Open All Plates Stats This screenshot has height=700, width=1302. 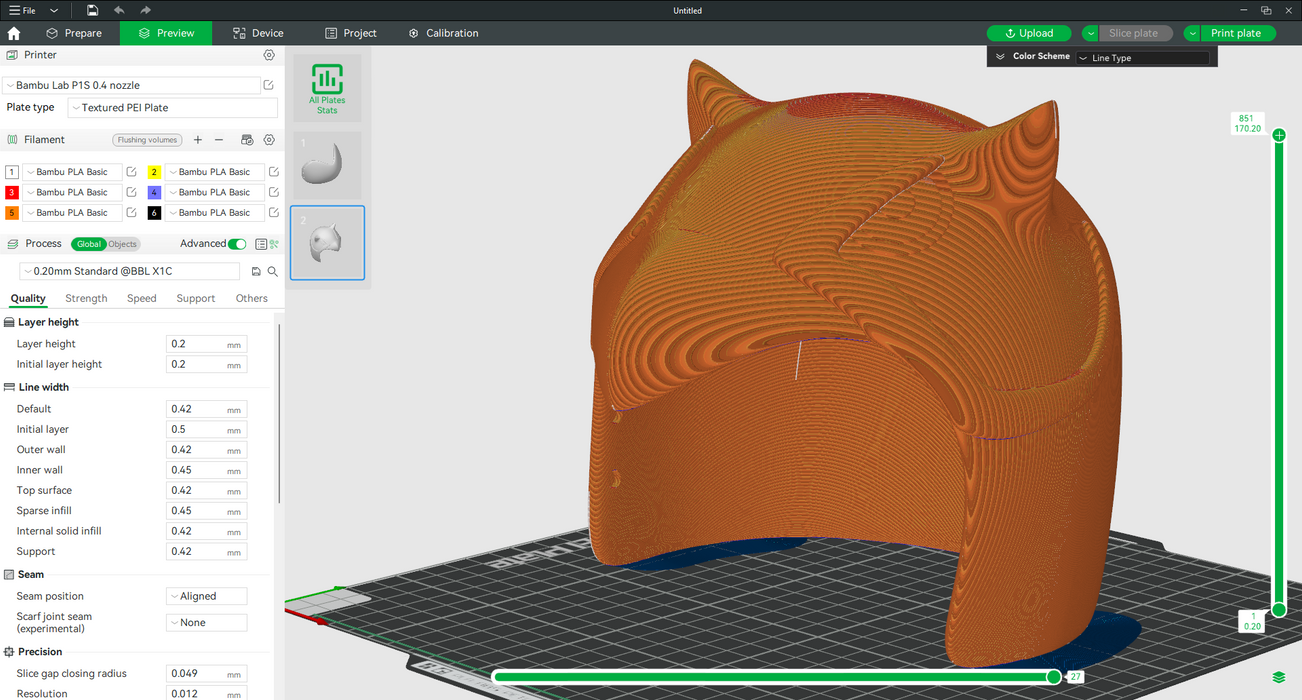[x=327, y=88]
